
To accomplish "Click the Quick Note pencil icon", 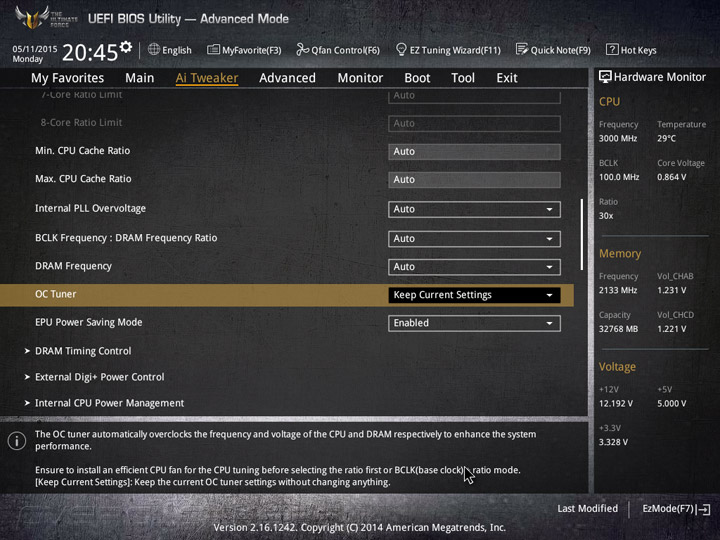I will (x=522, y=50).
